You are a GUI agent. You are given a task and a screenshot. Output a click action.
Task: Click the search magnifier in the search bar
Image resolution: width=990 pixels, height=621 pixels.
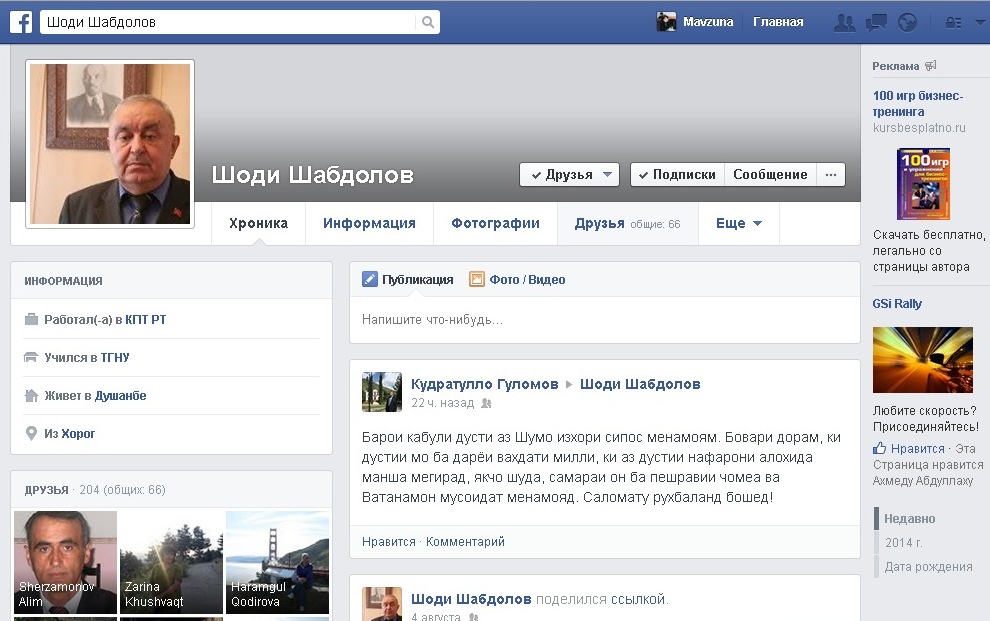point(428,20)
